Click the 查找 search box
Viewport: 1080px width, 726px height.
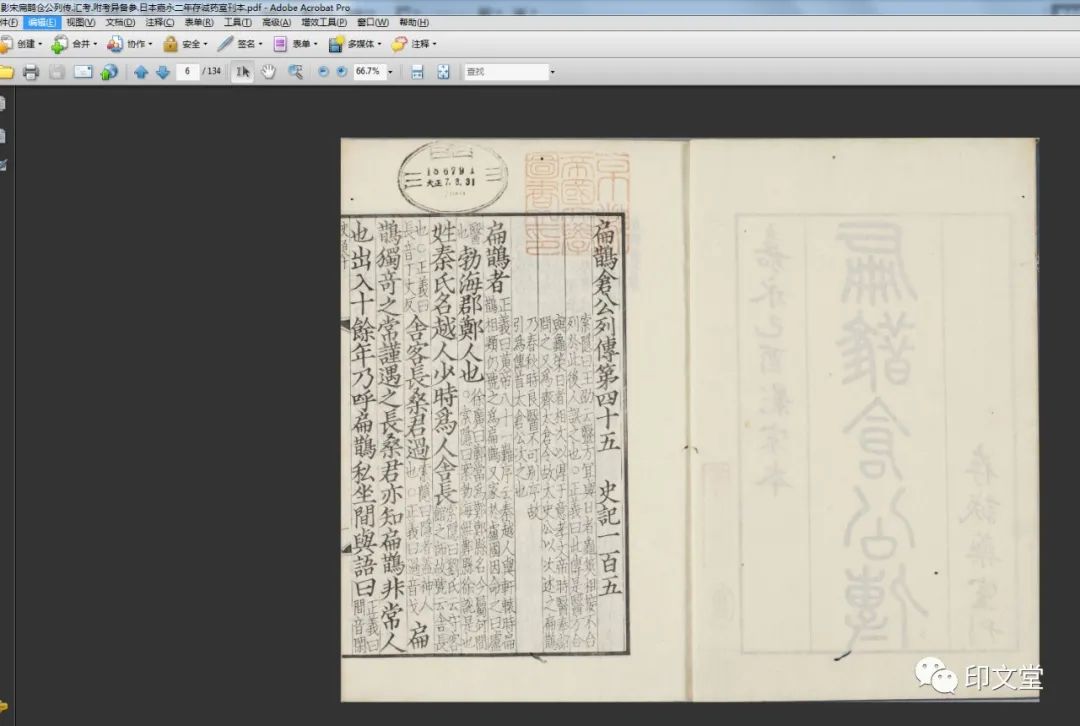[x=504, y=72]
